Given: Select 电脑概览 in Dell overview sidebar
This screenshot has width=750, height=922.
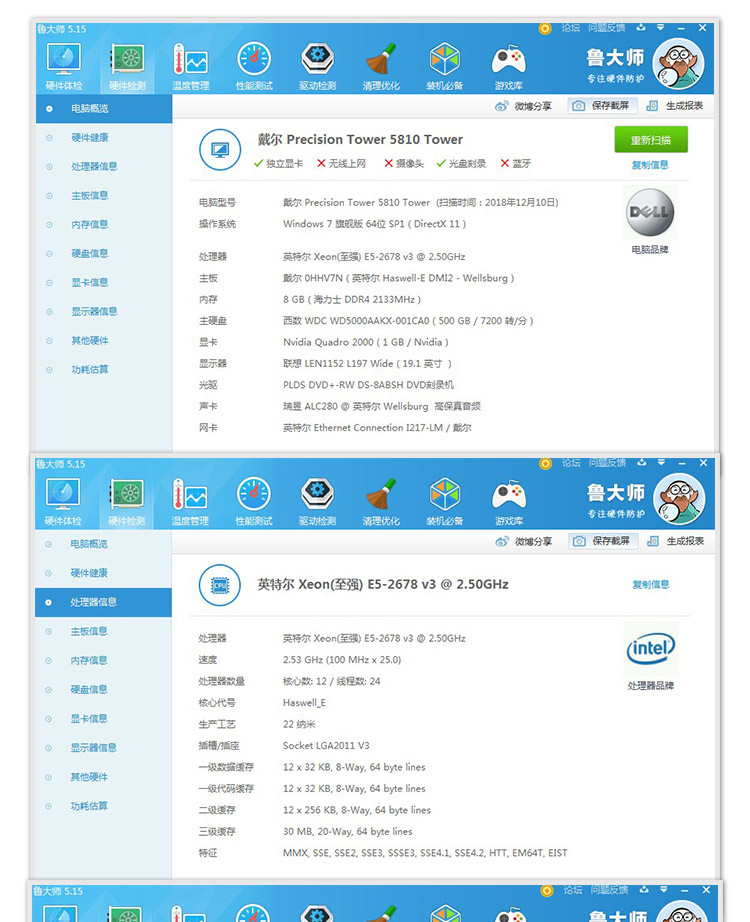Looking at the screenshot, I should (x=104, y=109).
